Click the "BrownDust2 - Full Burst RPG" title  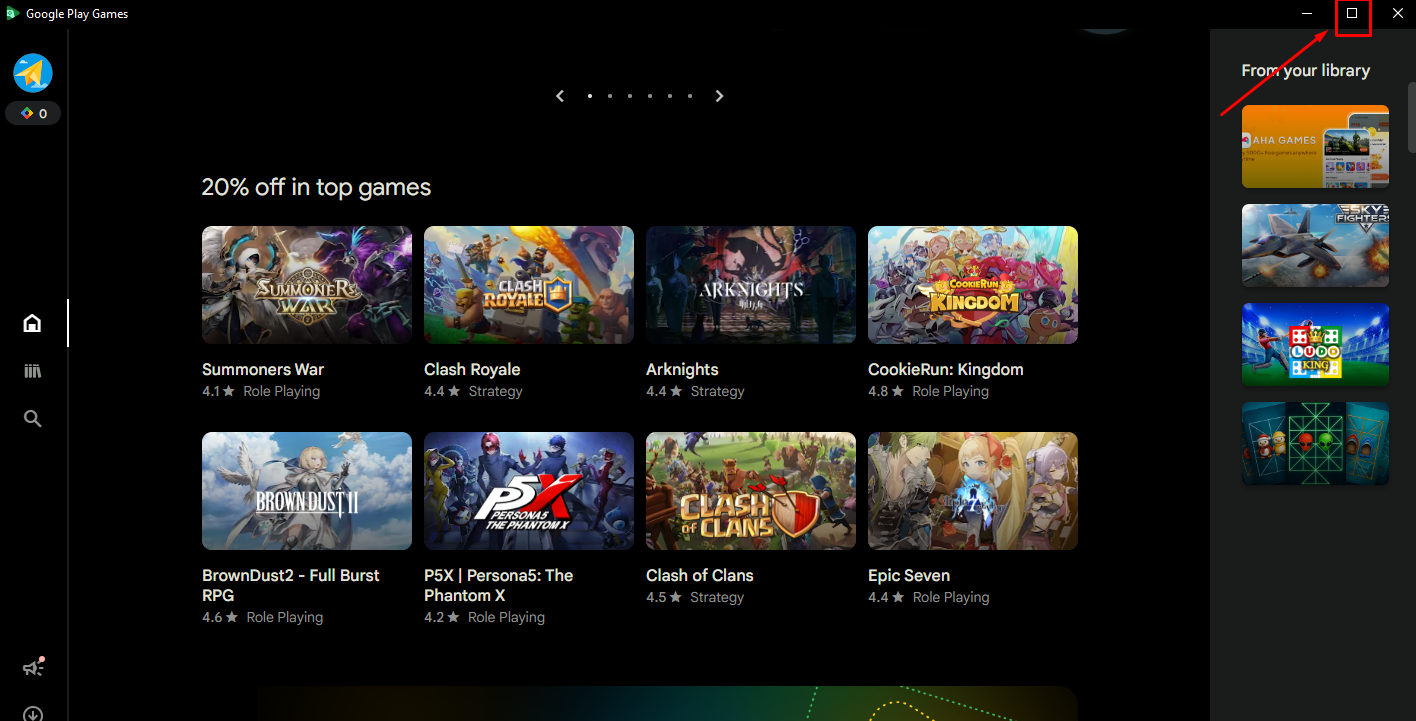[291, 585]
